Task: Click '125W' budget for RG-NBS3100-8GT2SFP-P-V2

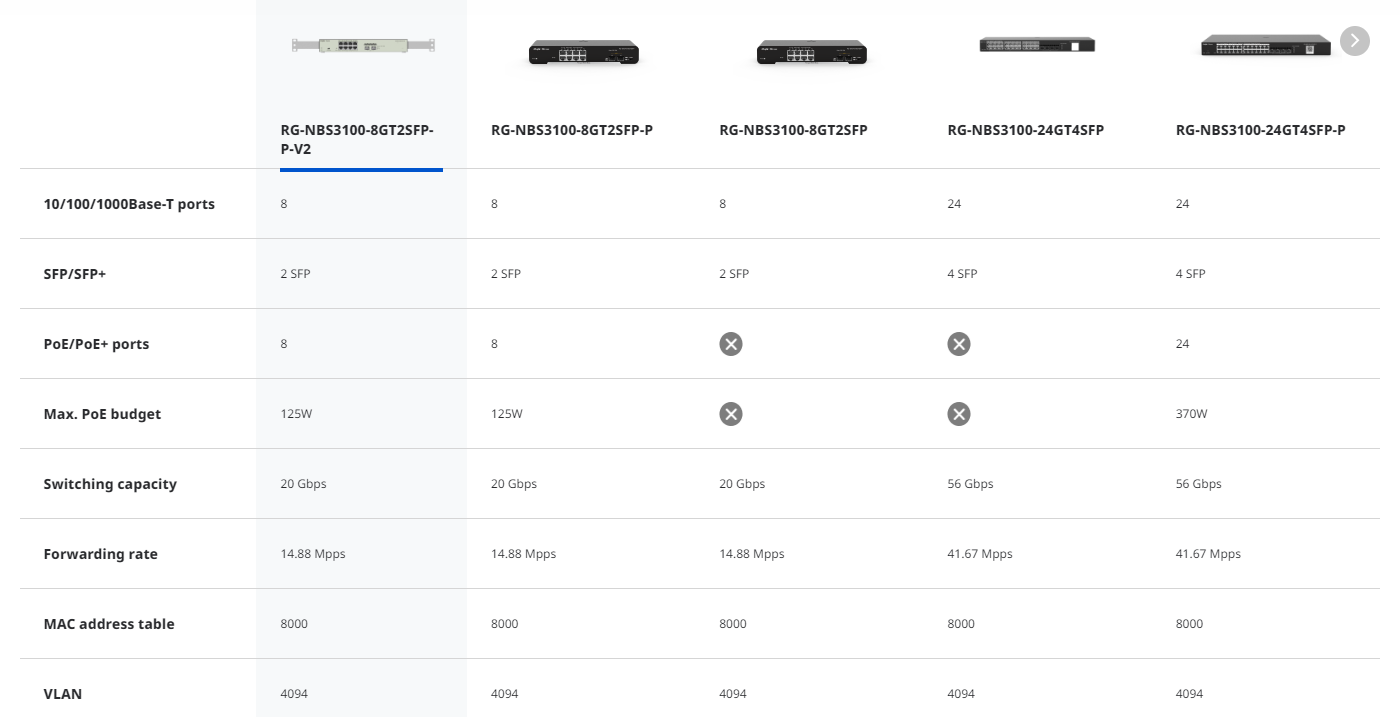Action: point(296,414)
